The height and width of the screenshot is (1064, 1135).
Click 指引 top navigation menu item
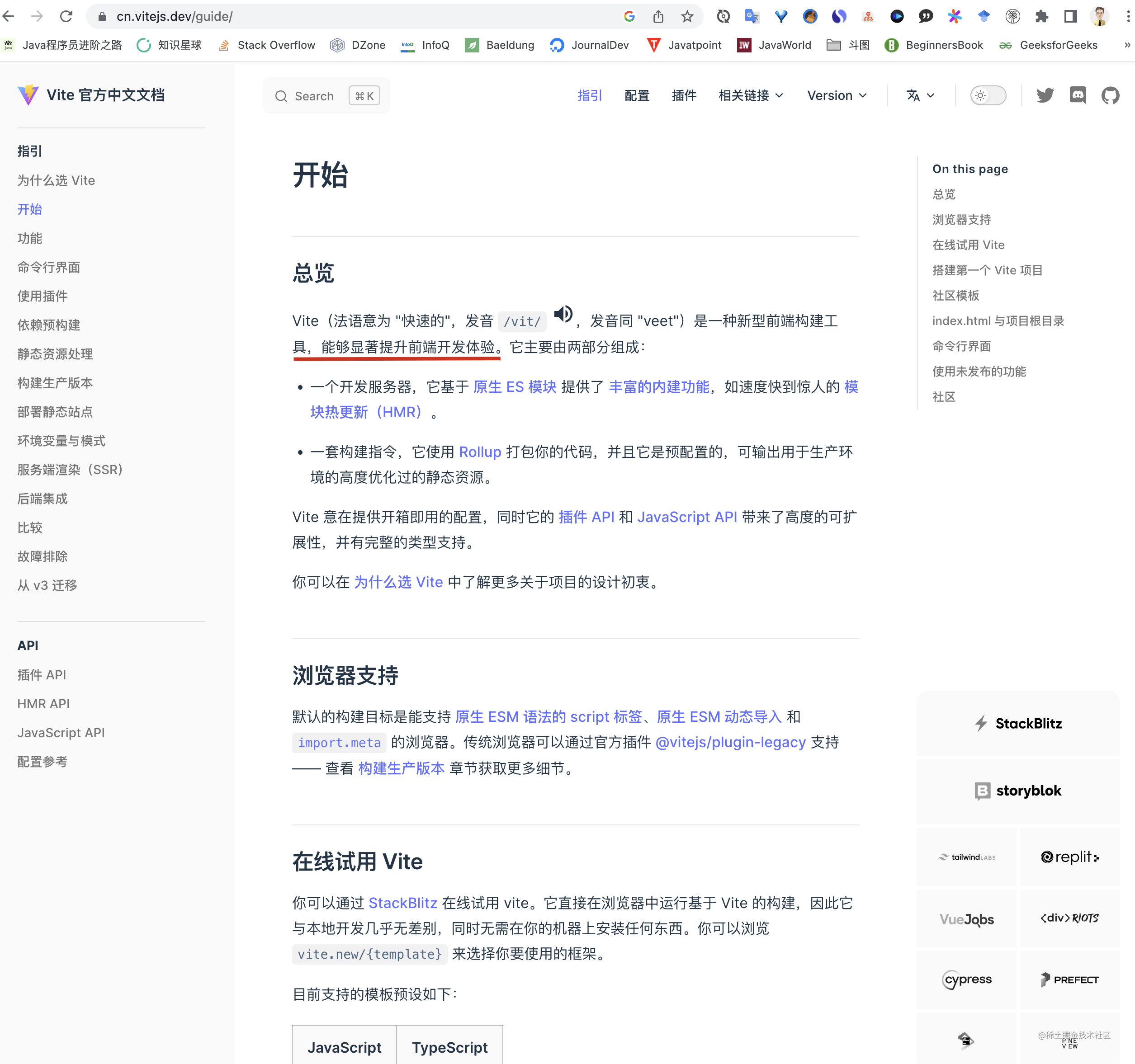[x=588, y=95]
